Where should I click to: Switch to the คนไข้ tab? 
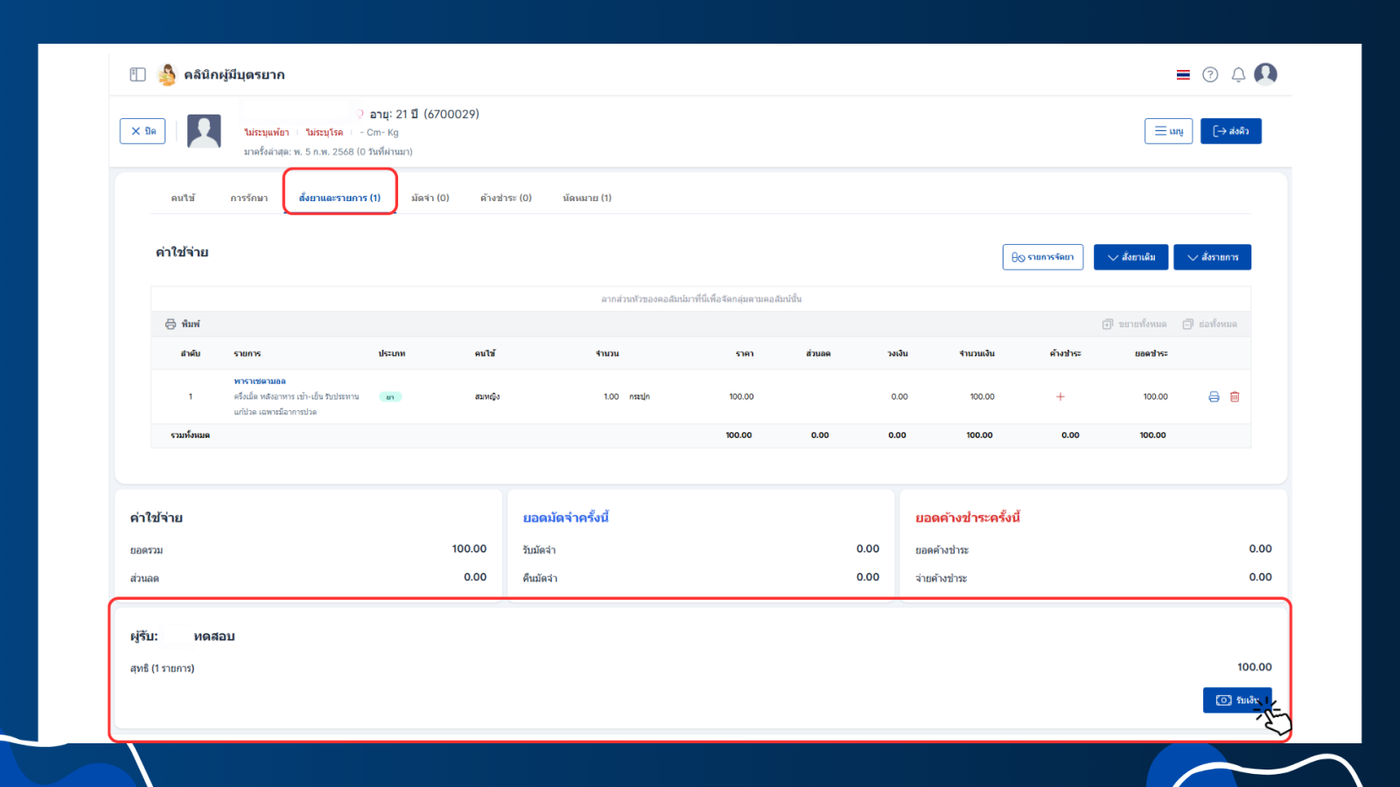(183, 198)
